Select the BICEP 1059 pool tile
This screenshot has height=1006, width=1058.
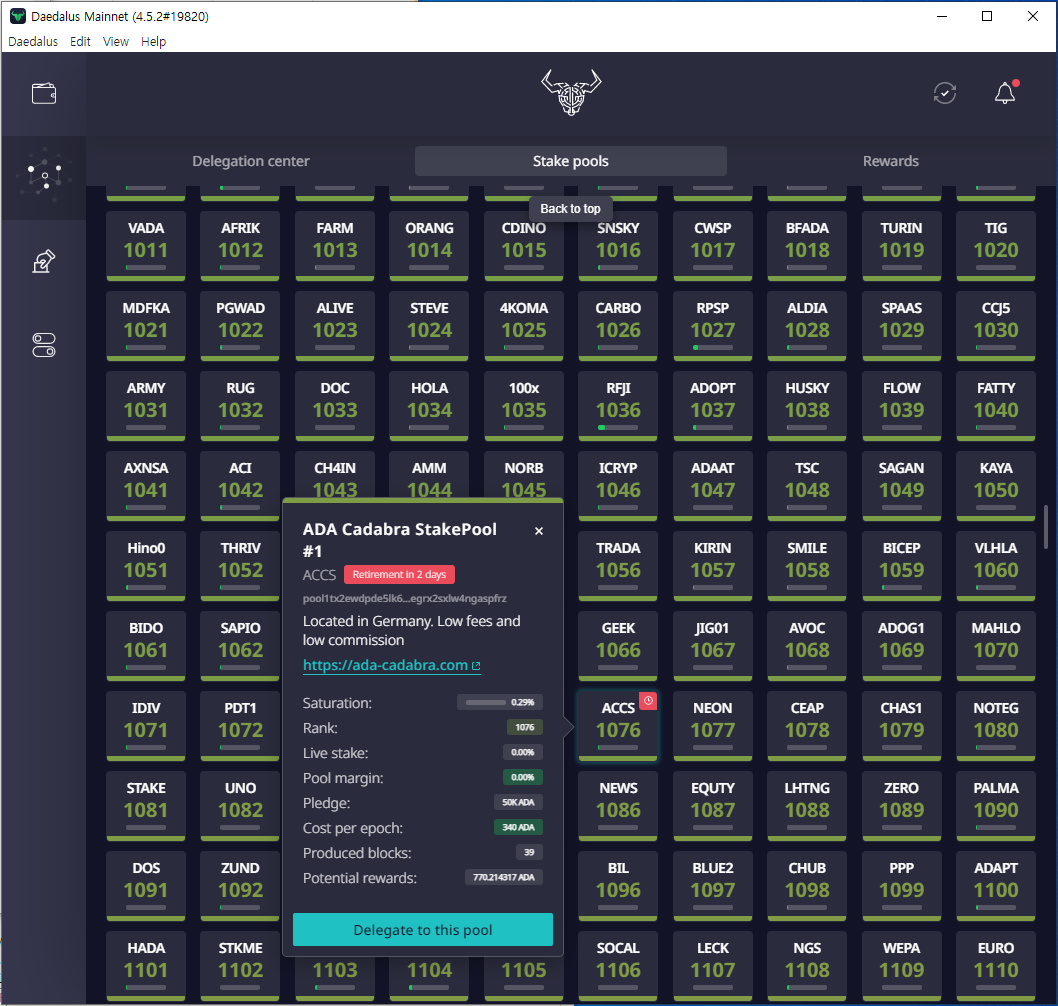901,566
